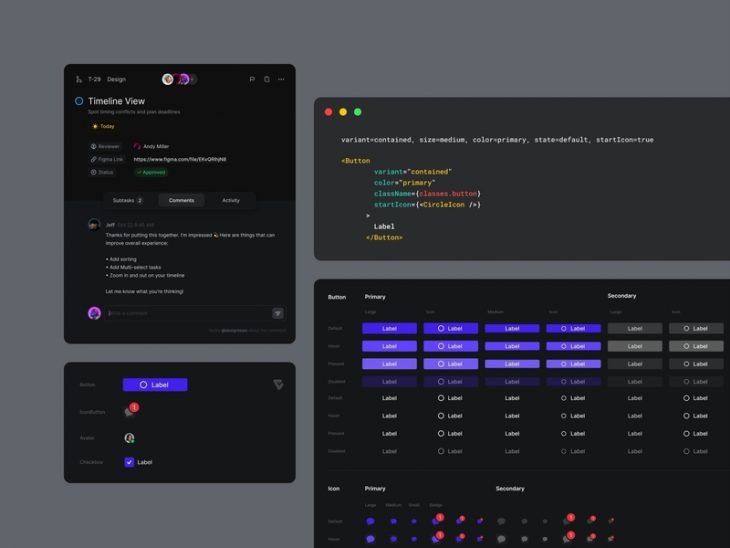
Task: Click the large primary chat icon in Default row
Action: (370, 521)
